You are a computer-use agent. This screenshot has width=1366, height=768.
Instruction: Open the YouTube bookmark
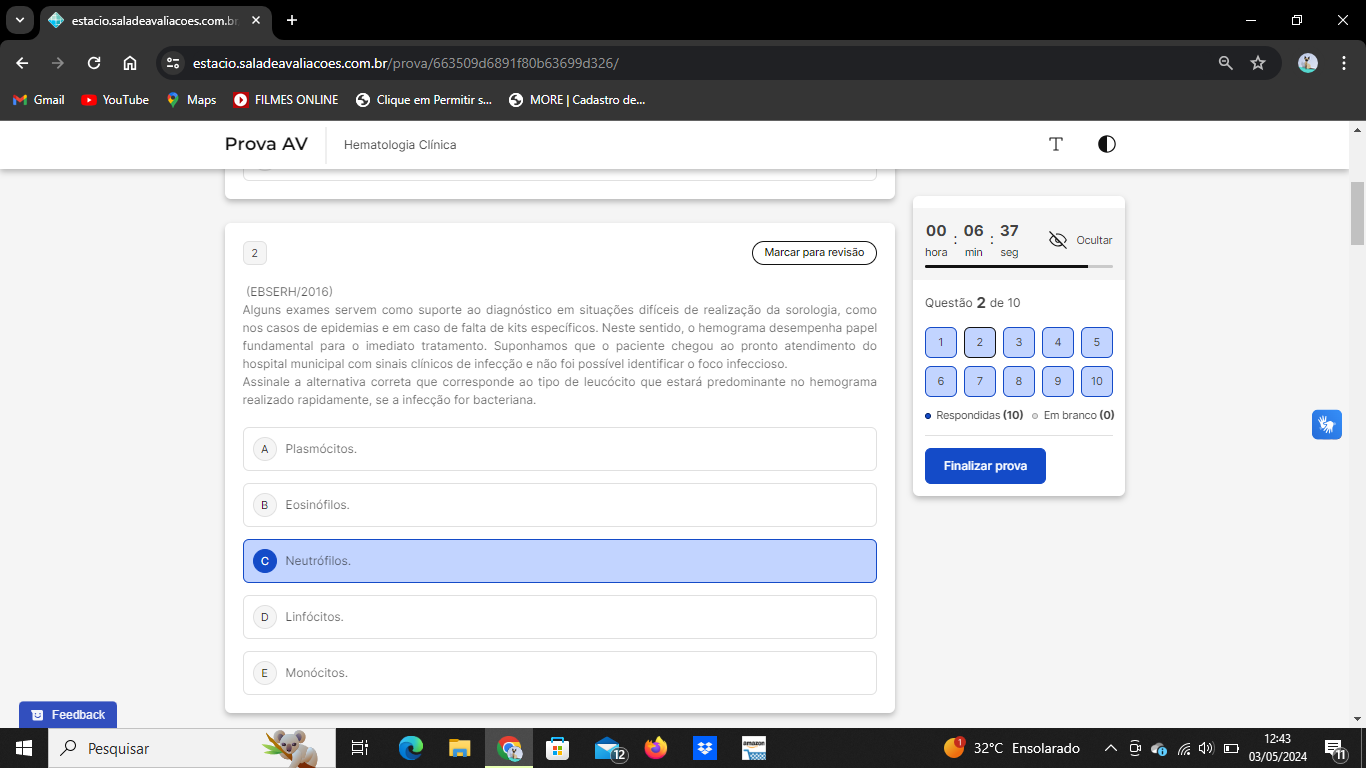(115, 100)
